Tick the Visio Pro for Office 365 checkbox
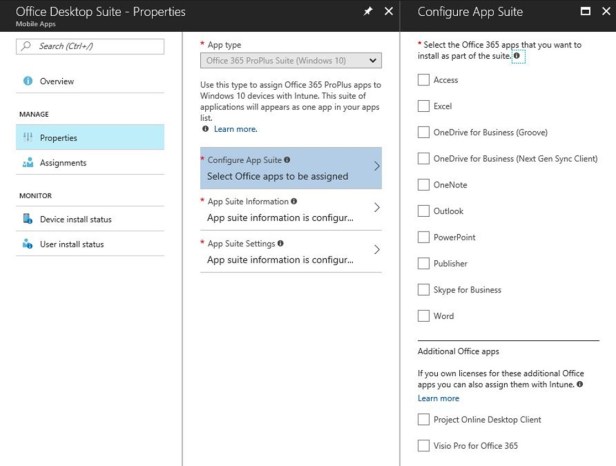Viewport: 616px width, 466px height. [424, 446]
